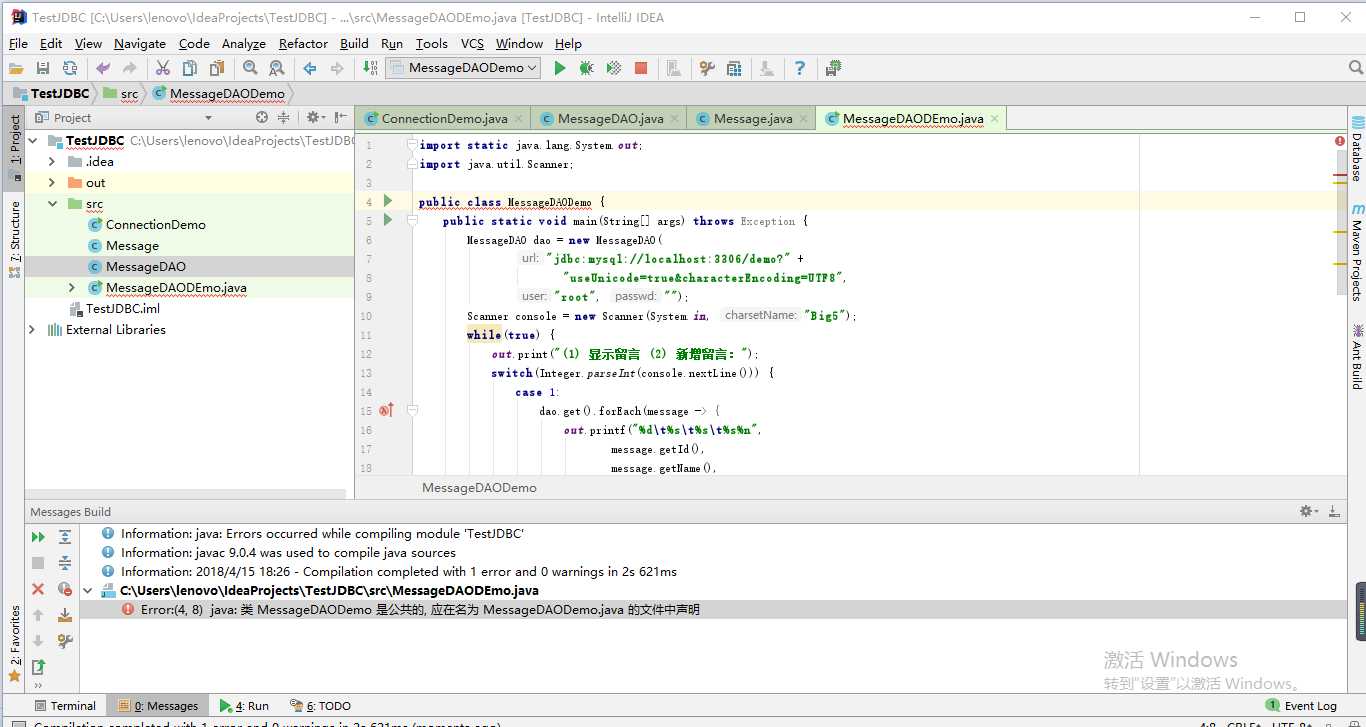The width and height of the screenshot is (1366, 727).
Task: Click Run with Coverage icon
Action: click(614, 68)
